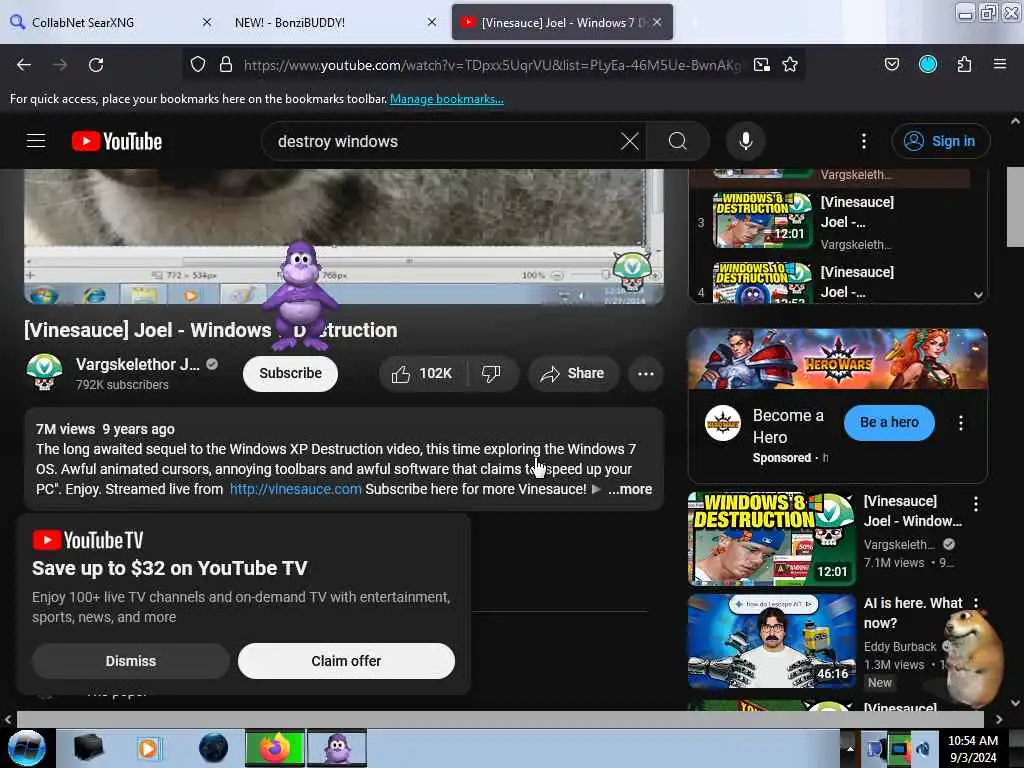Screen dimensions: 1024x768
Task: Open the Extensions puzzle icon
Action: coord(965,64)
